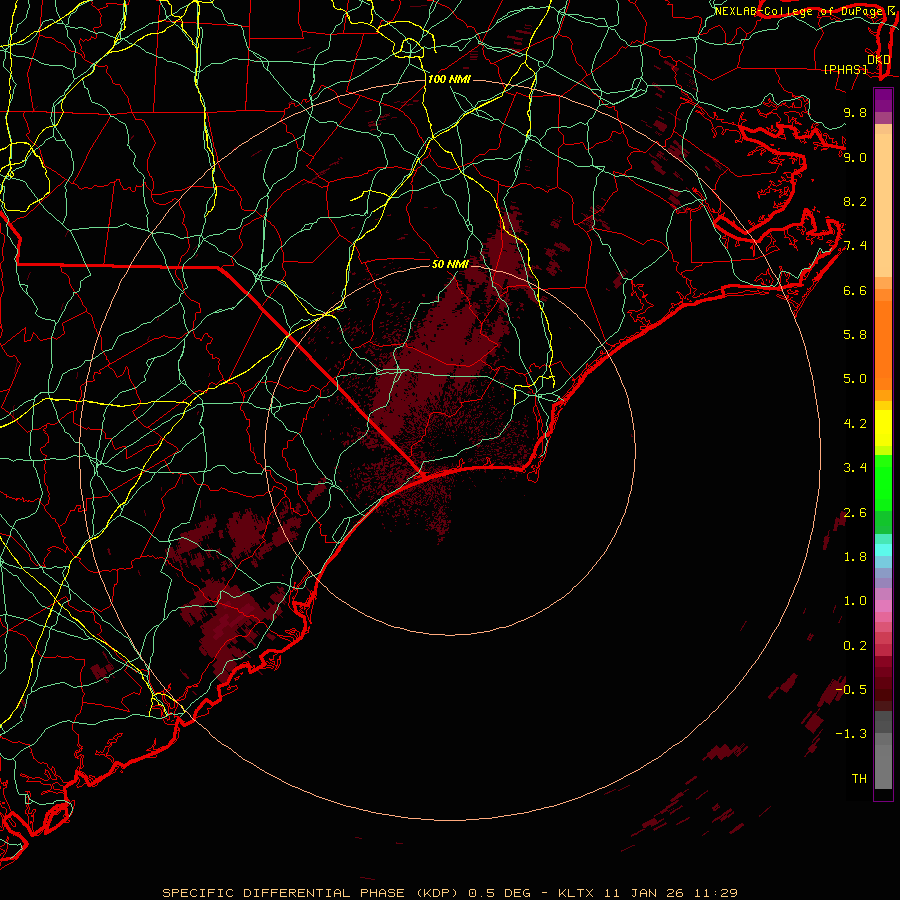Pick the light peach band of color bar

point(883,207)
